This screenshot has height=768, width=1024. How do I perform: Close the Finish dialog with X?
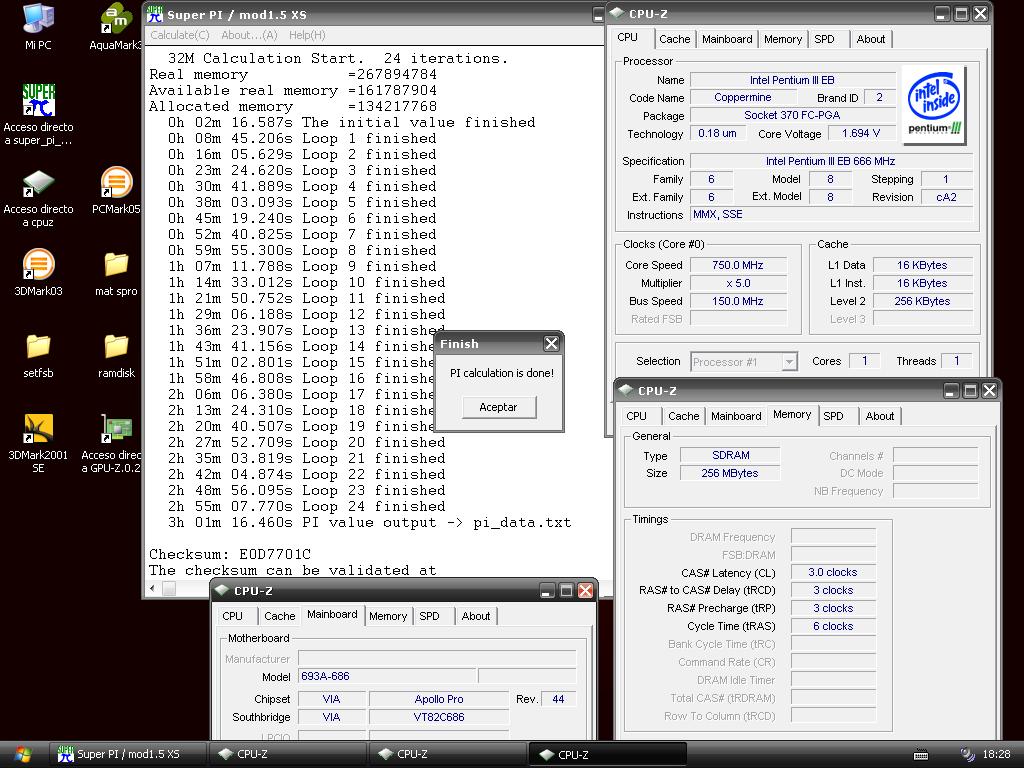pyautogui.click(x=551, y=344)
